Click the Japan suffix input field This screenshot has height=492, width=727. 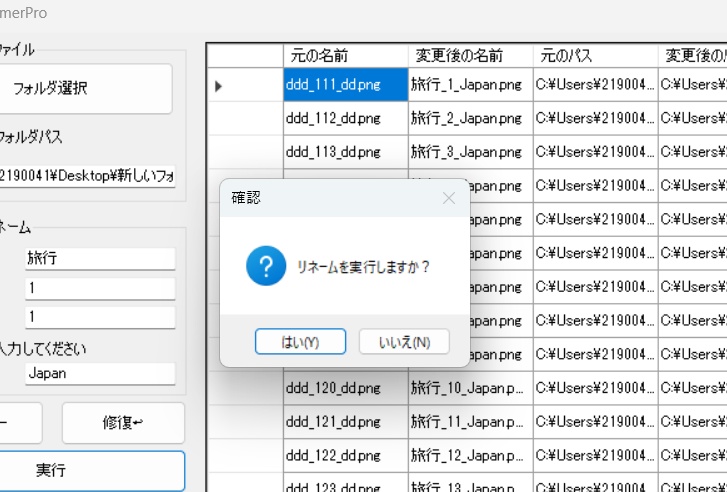pyautogui.click(x=100, y=374)
